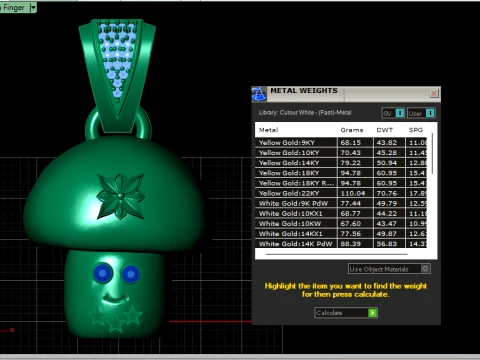Click DWT value 45.28
The height and width of the screenshot is (360, 480).
coord(386,153)
